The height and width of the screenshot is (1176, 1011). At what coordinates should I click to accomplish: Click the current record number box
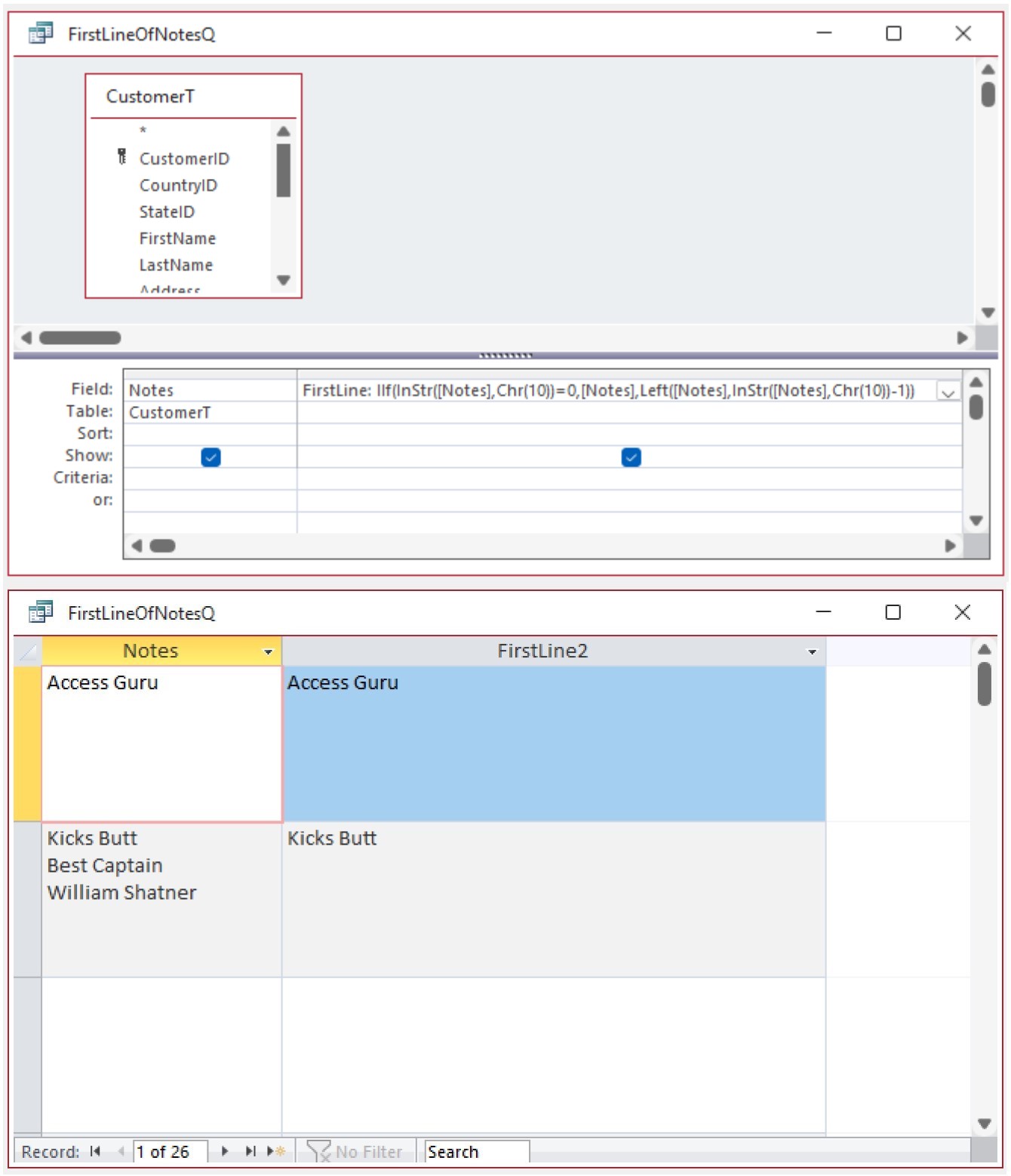171,1151
